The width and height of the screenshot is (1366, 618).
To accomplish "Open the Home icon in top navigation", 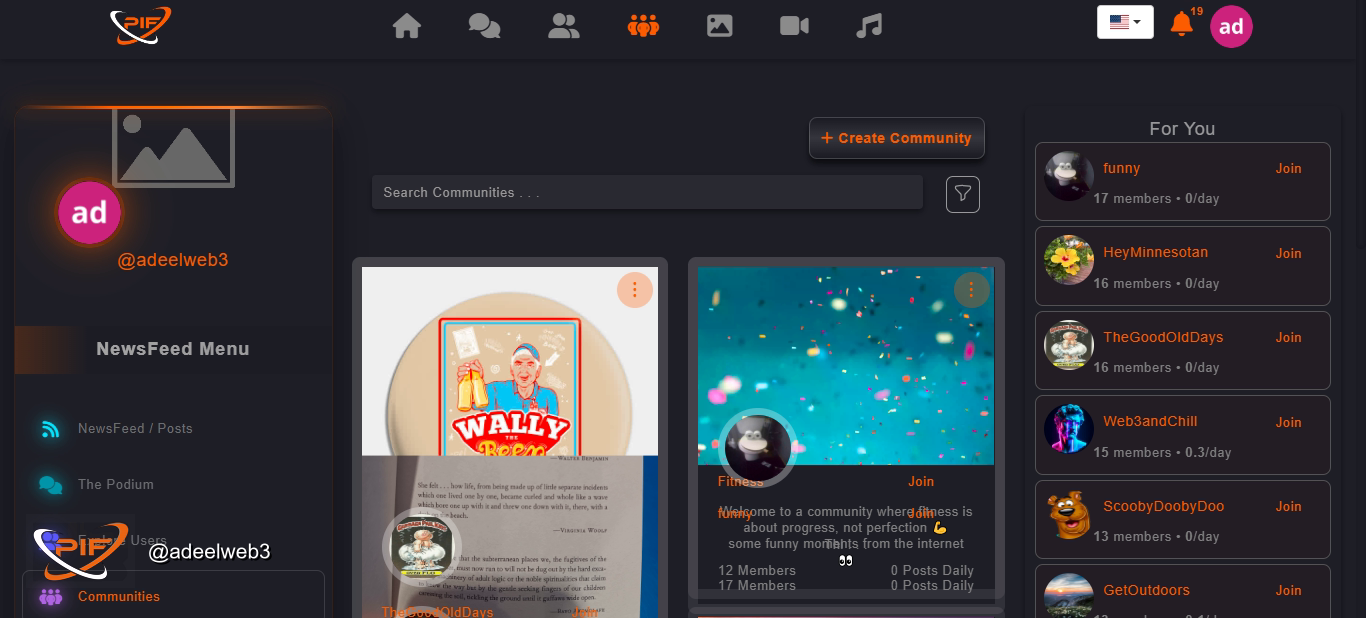I will tap(407, 26).
